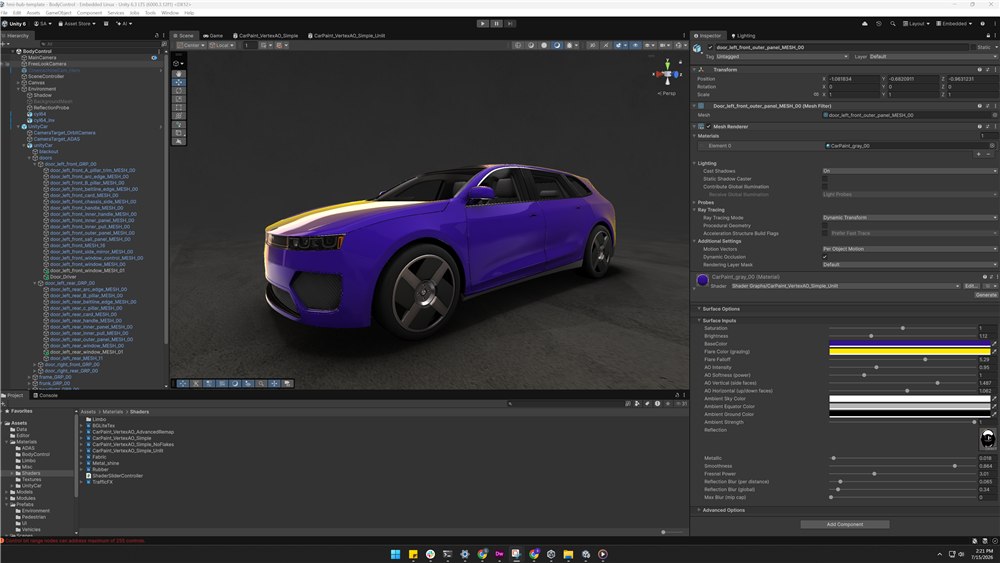Pick BaseColor with its eyedropper icon
This screenshot has width=1000, height=563.
[x=994, y=344]
